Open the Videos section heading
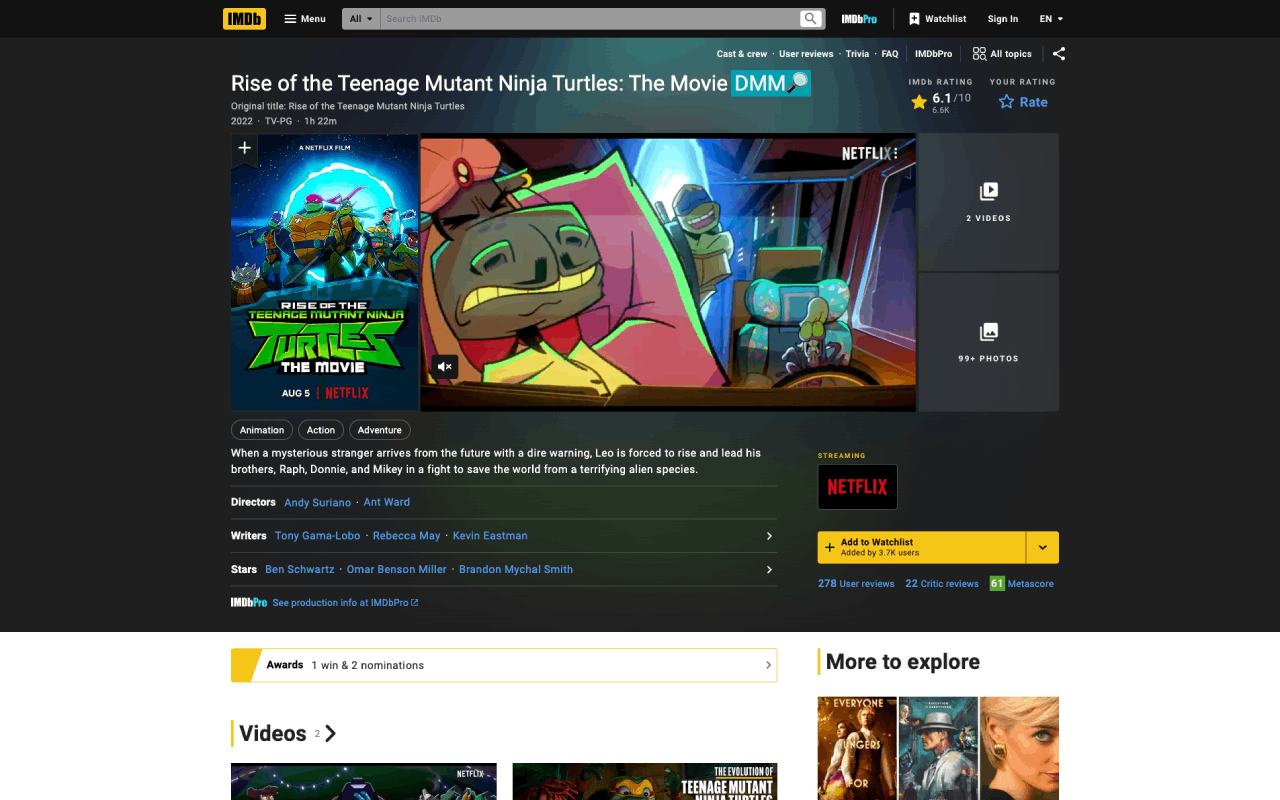The height and width of the screenshot is (800, 1280). 287,733
